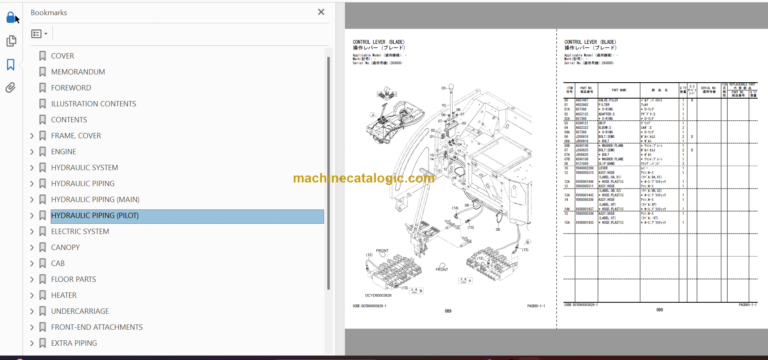
Task: Open the FOREWORD bookmark
Action: 71,88
